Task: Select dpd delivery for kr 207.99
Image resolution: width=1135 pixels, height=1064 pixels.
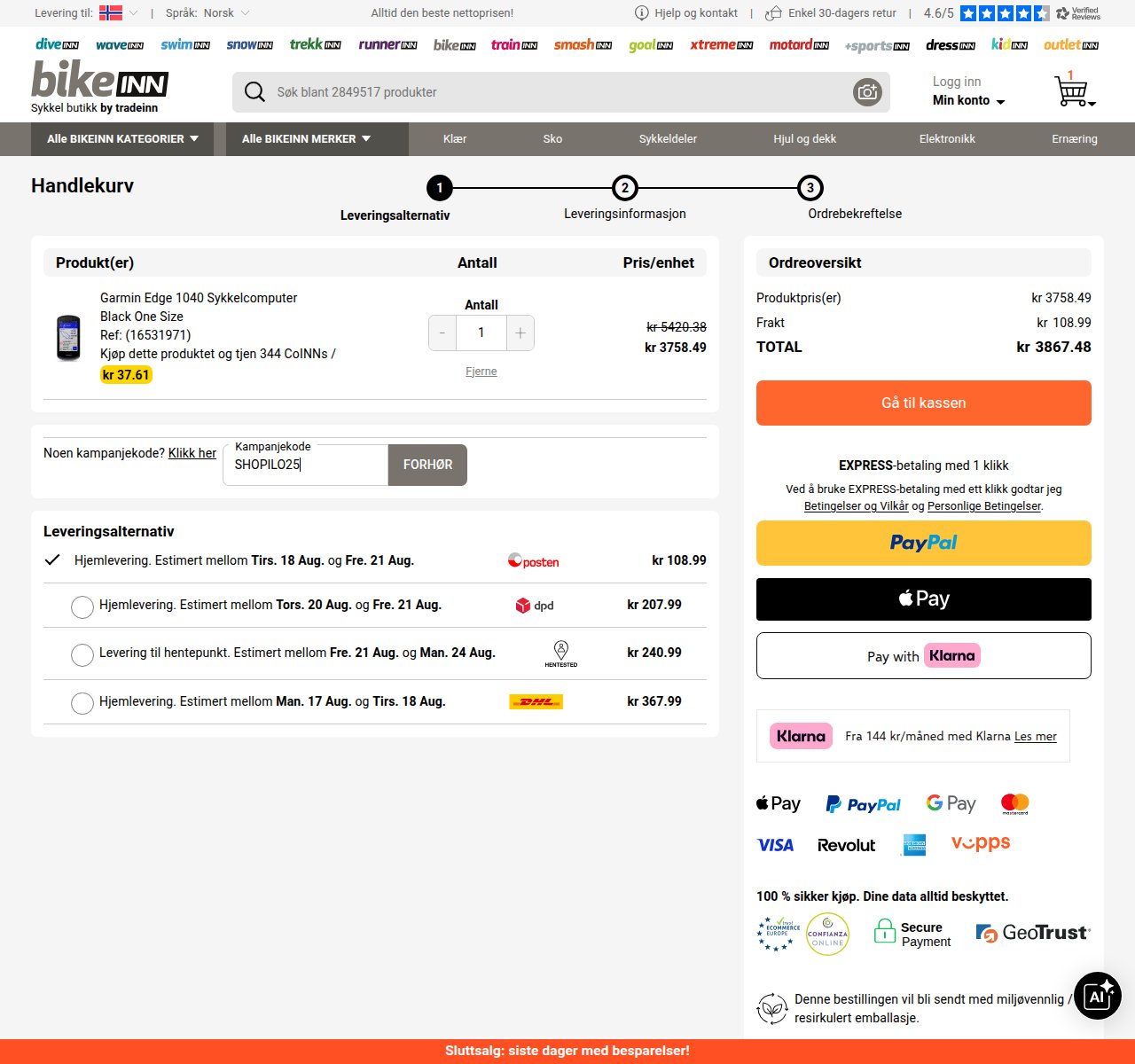Action: tap(82, 606)
